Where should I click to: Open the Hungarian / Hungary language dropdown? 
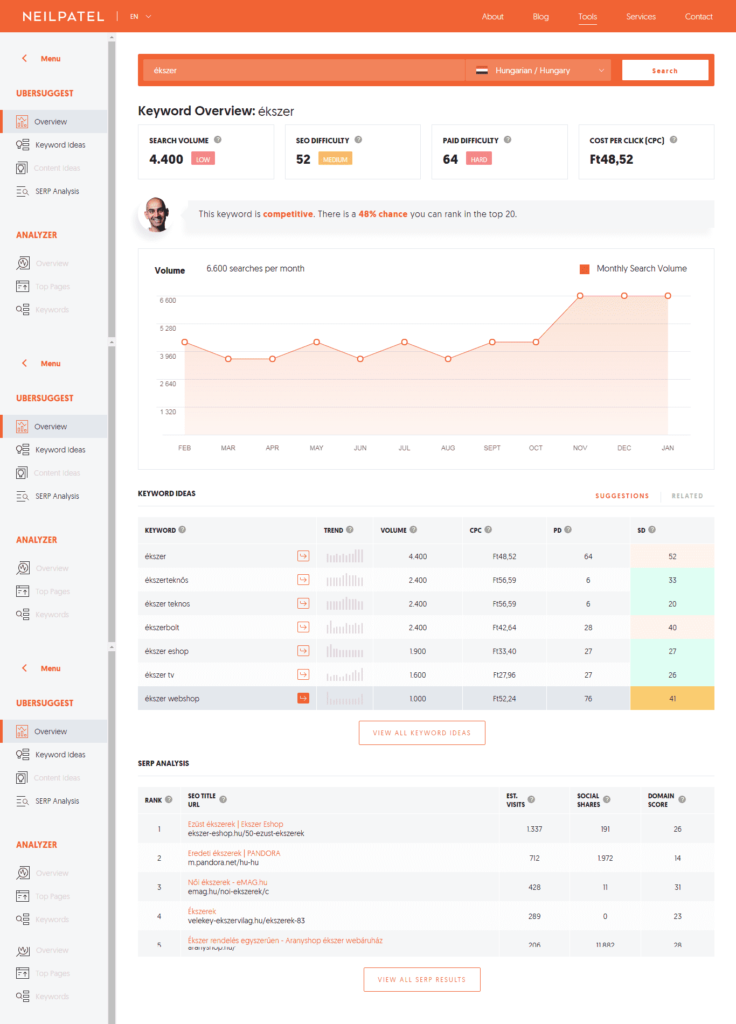539,71
